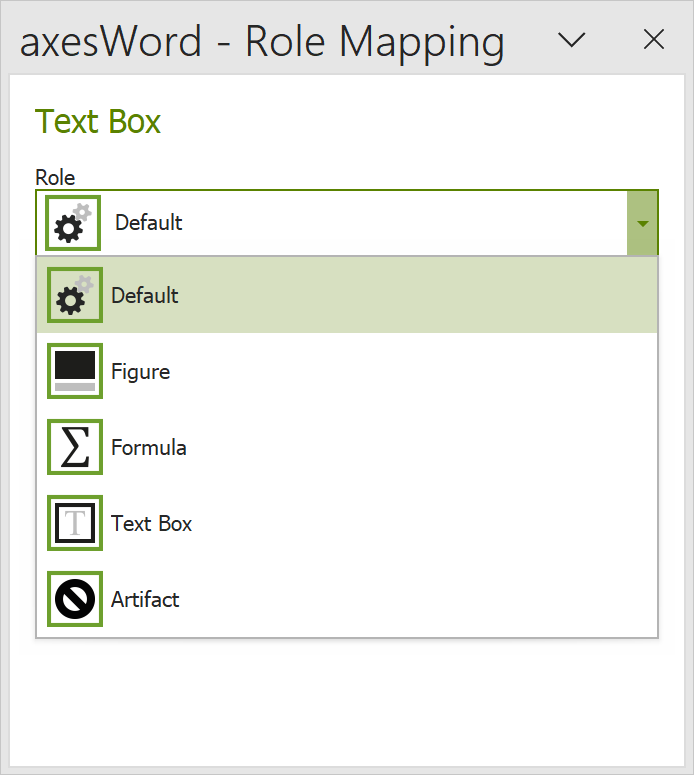Click the Figure role icon
Screen dimensions: 694x775
click(x=75, y=371)
